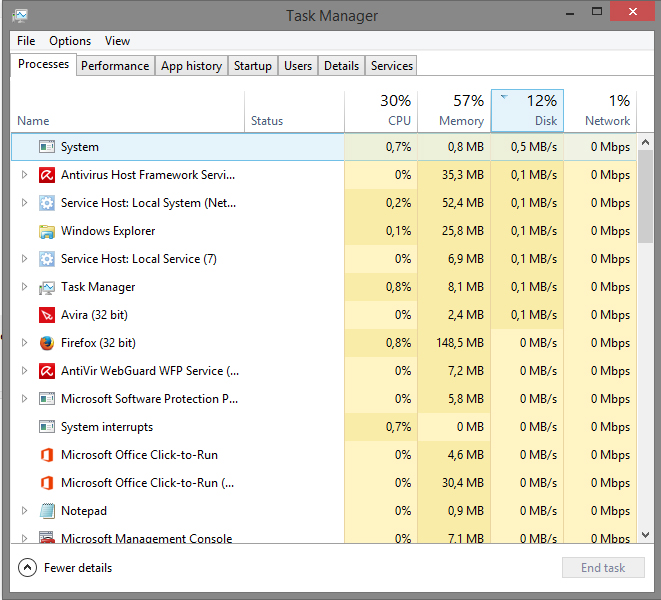This screenshot has width=661, height=600.
Task: Switch to the Users tab
Action: pos(298,66)
